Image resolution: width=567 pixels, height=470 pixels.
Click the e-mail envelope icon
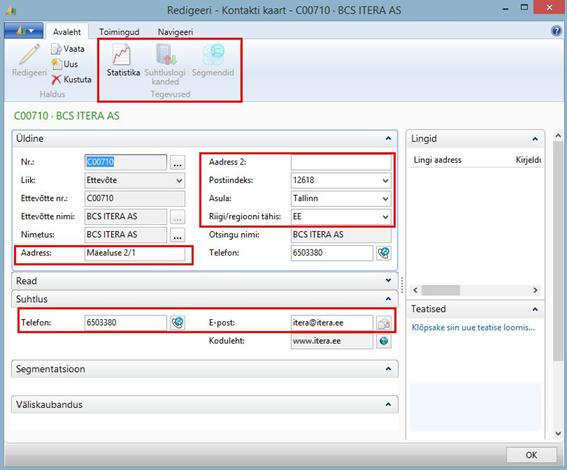click(384, 322)
